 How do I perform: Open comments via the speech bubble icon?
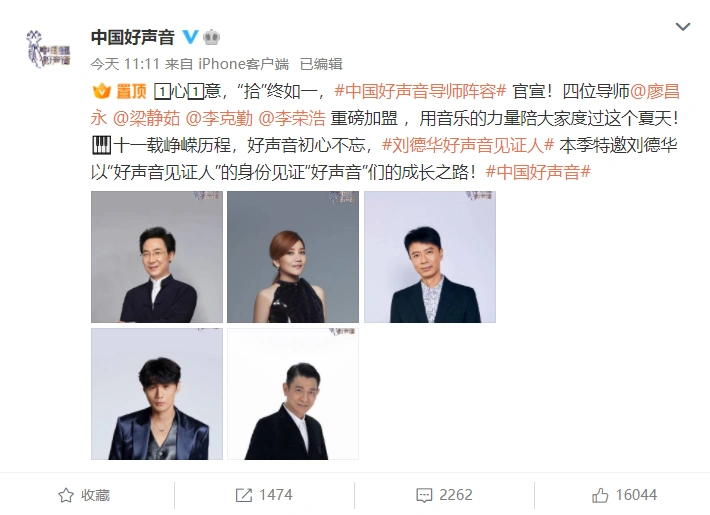point(424,495)
